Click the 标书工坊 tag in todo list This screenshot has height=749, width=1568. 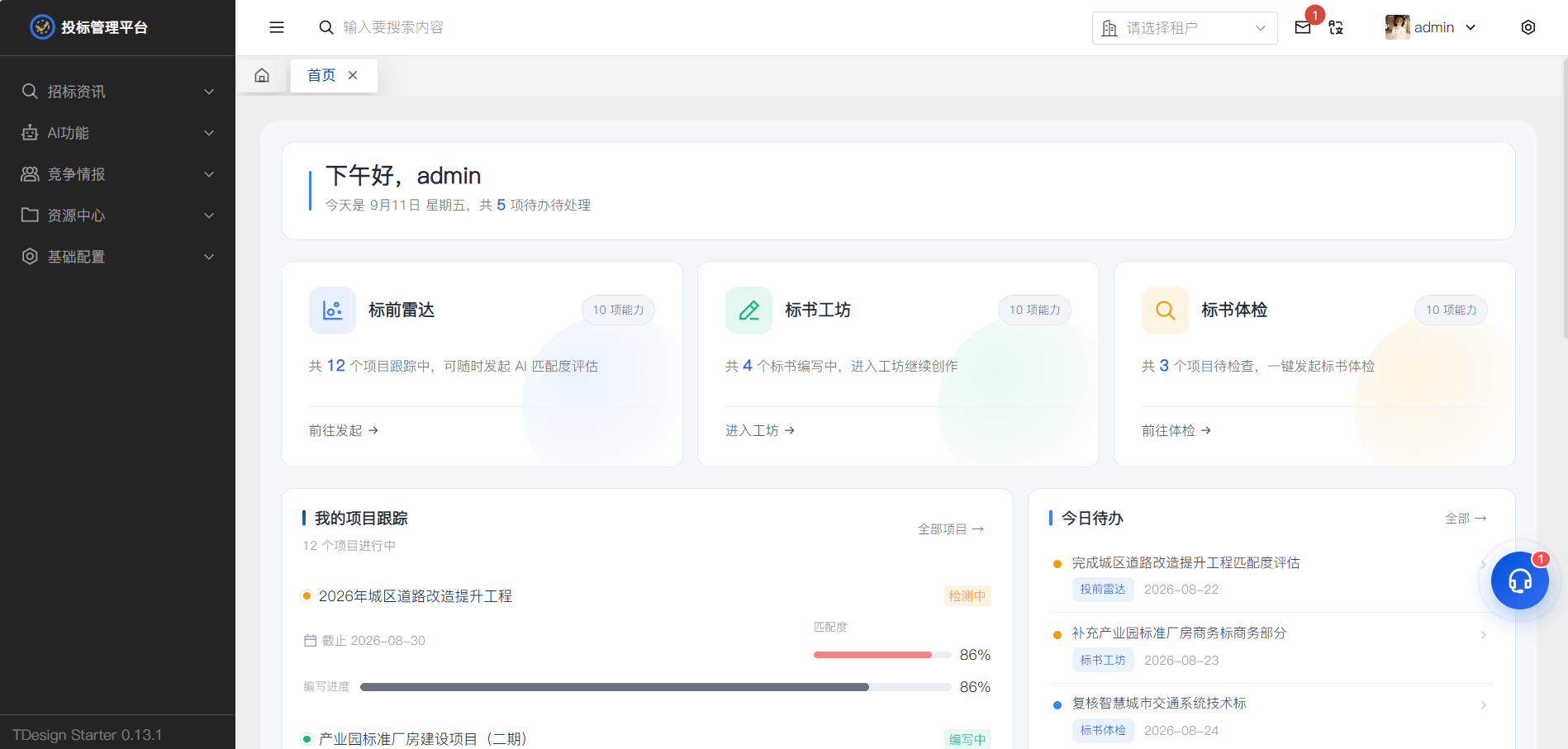(x=1103, y=660)
